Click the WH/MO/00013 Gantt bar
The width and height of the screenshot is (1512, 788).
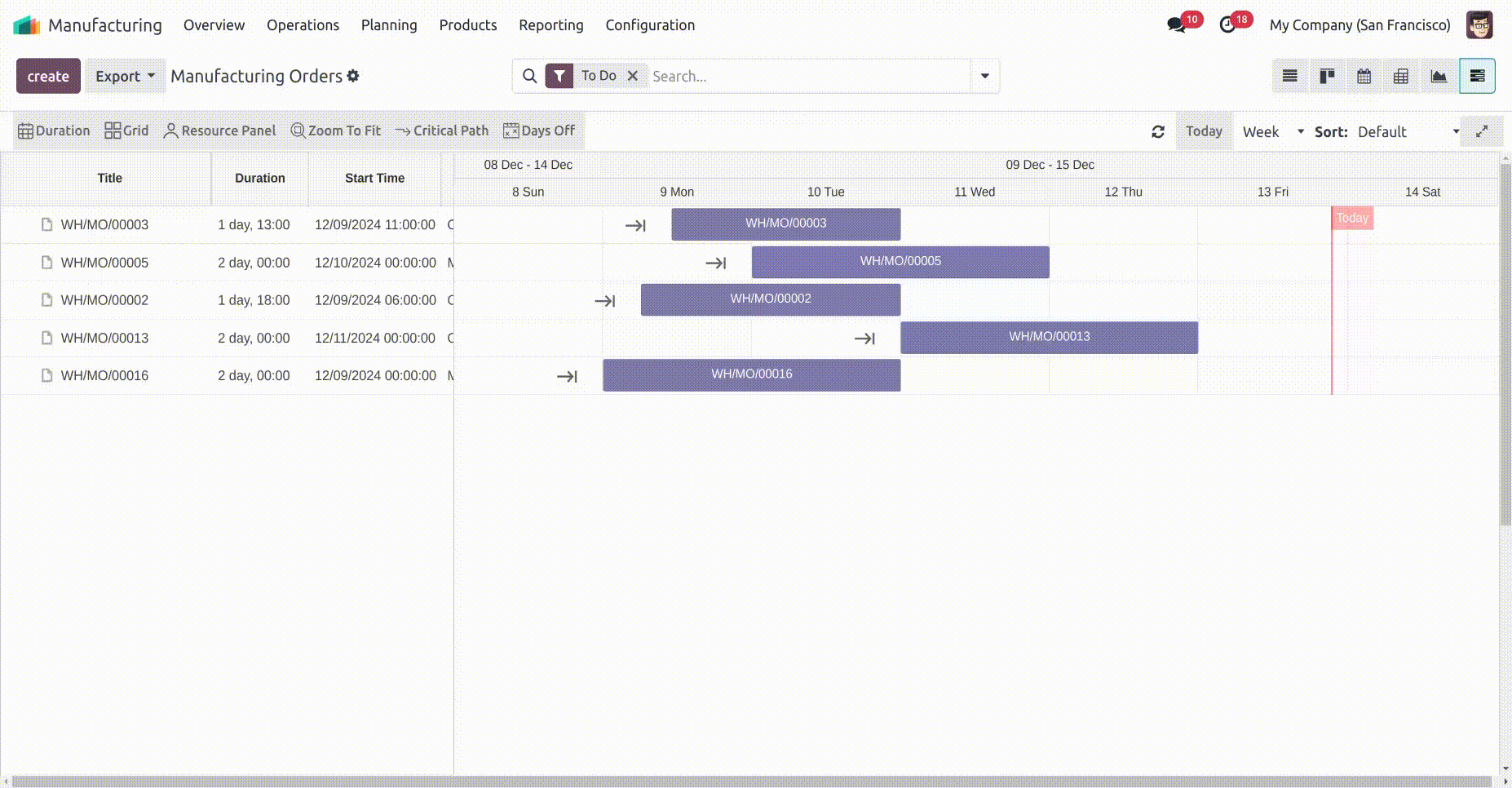point(1049,337)
